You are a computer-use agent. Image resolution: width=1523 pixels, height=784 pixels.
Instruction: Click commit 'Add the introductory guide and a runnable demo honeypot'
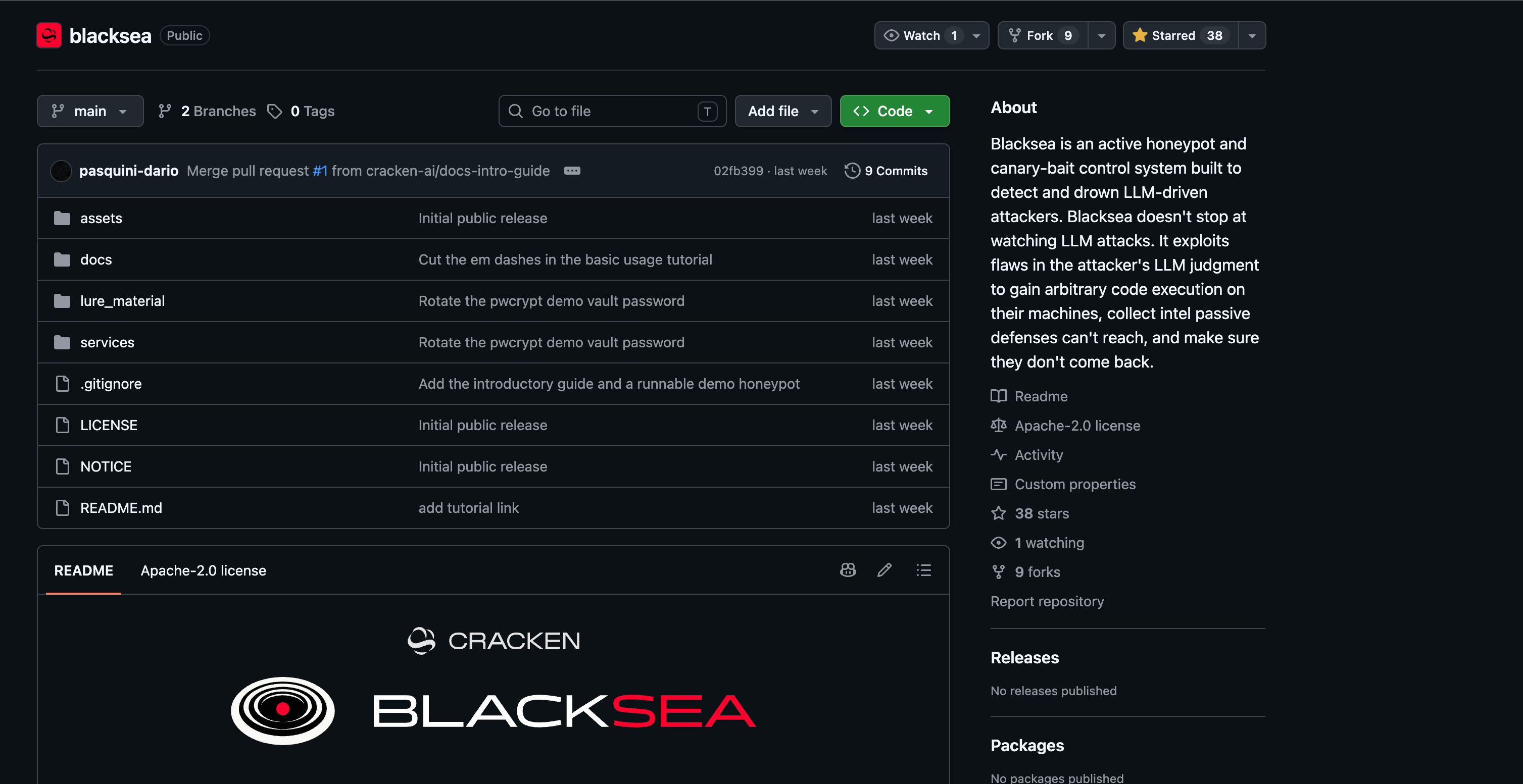tap(609, 384)
